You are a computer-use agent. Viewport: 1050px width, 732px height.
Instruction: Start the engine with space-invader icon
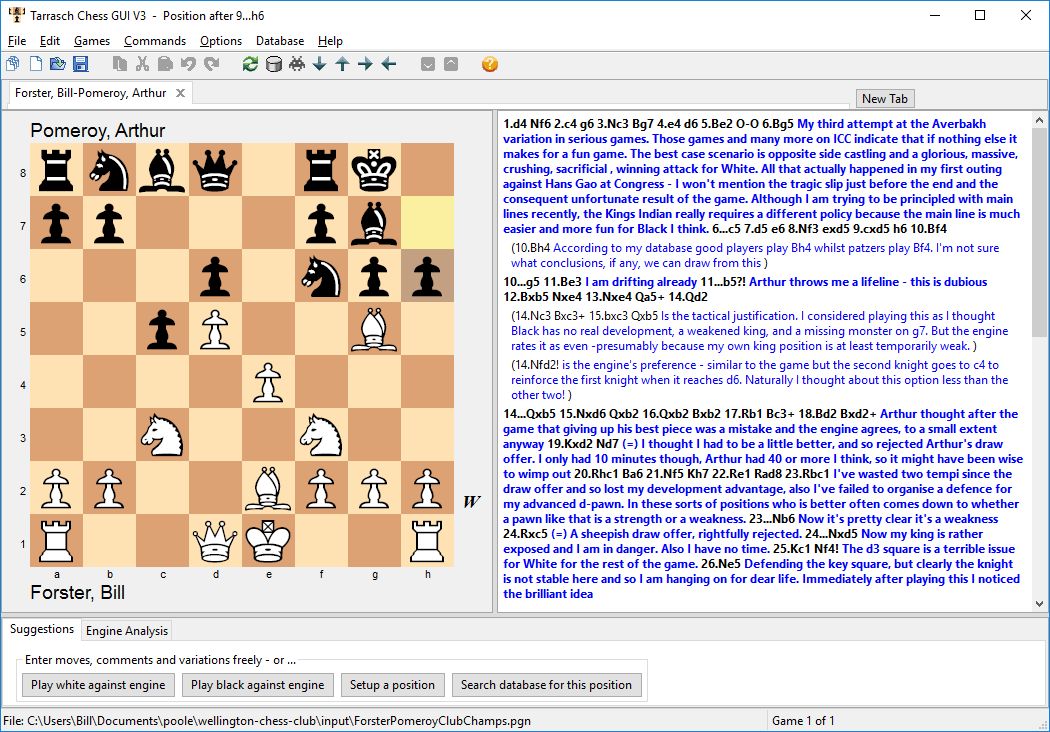(297, 64)
